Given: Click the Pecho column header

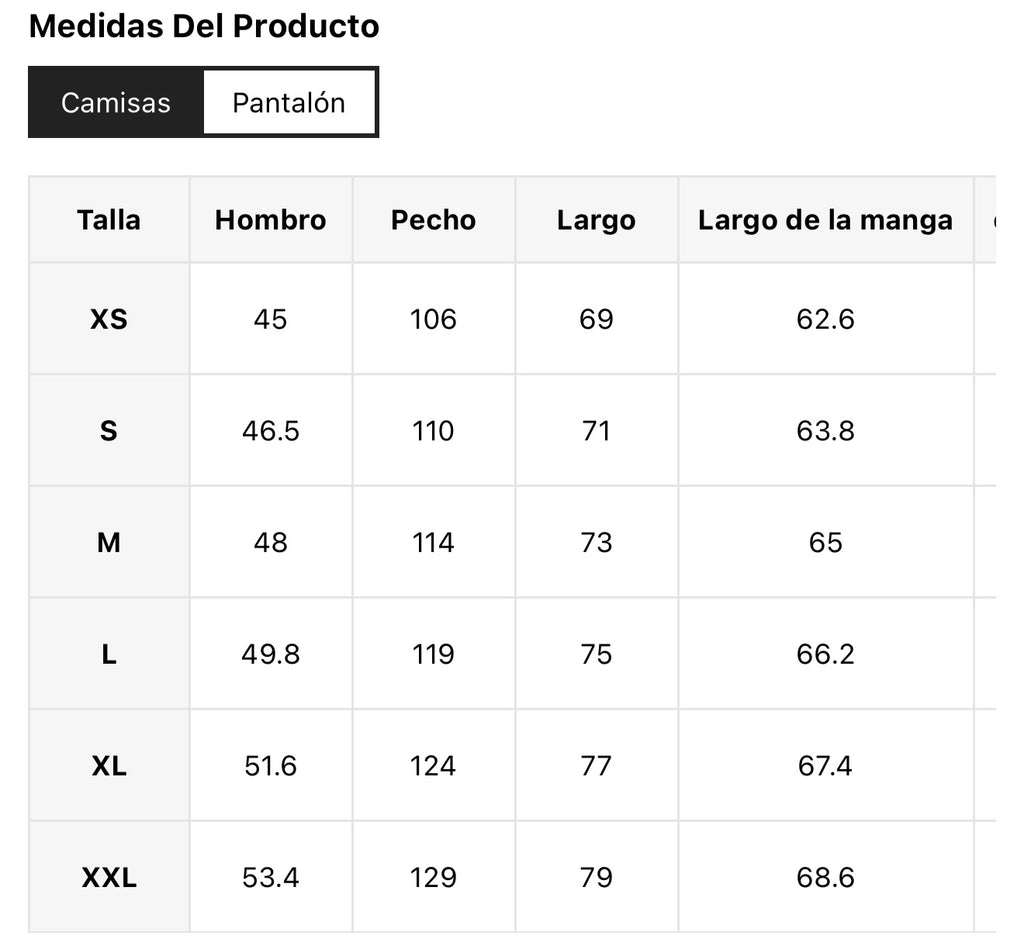Looking at the screenshot, I should (434, 220).
